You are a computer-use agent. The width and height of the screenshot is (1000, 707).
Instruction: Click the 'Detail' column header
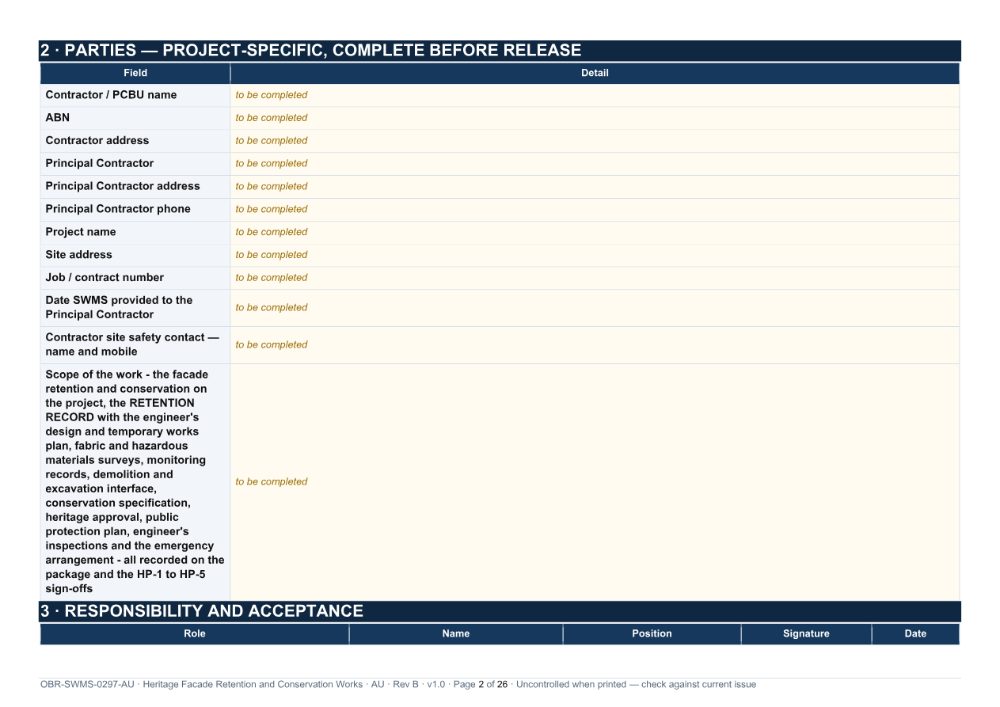(594, 73)
